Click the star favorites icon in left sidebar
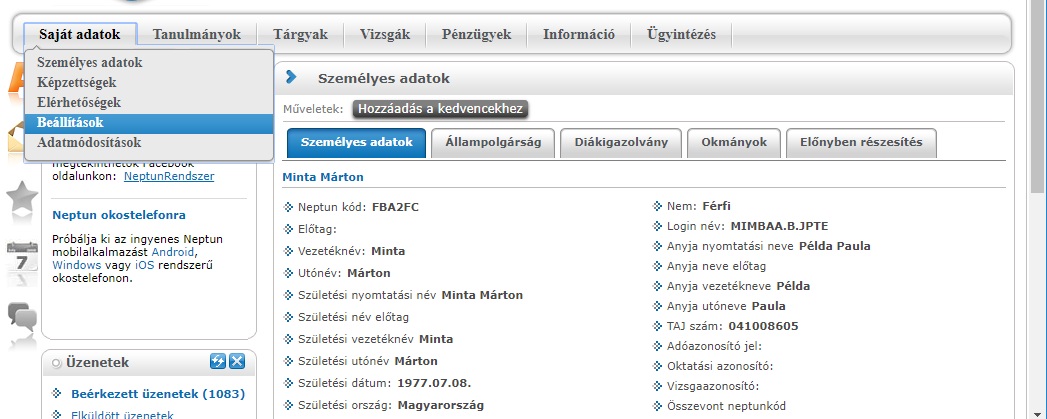The height and width of the screenshot is (419, 1047). tap(21, 200)
